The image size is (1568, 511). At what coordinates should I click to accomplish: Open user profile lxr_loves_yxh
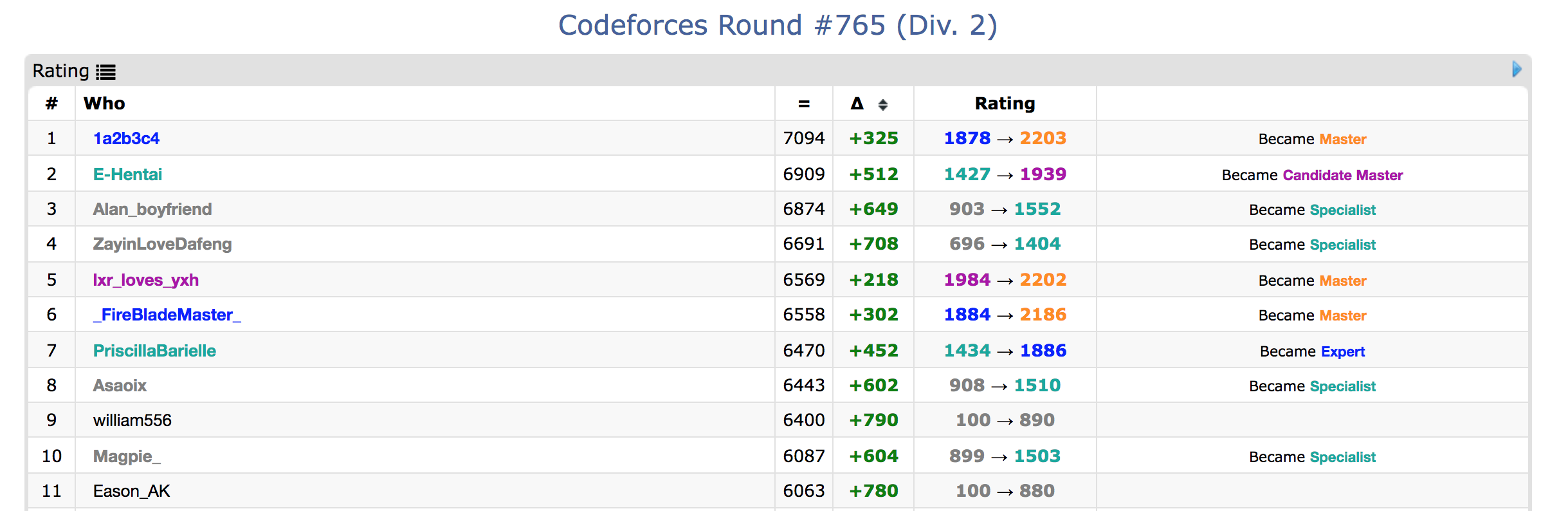point(146,280)
